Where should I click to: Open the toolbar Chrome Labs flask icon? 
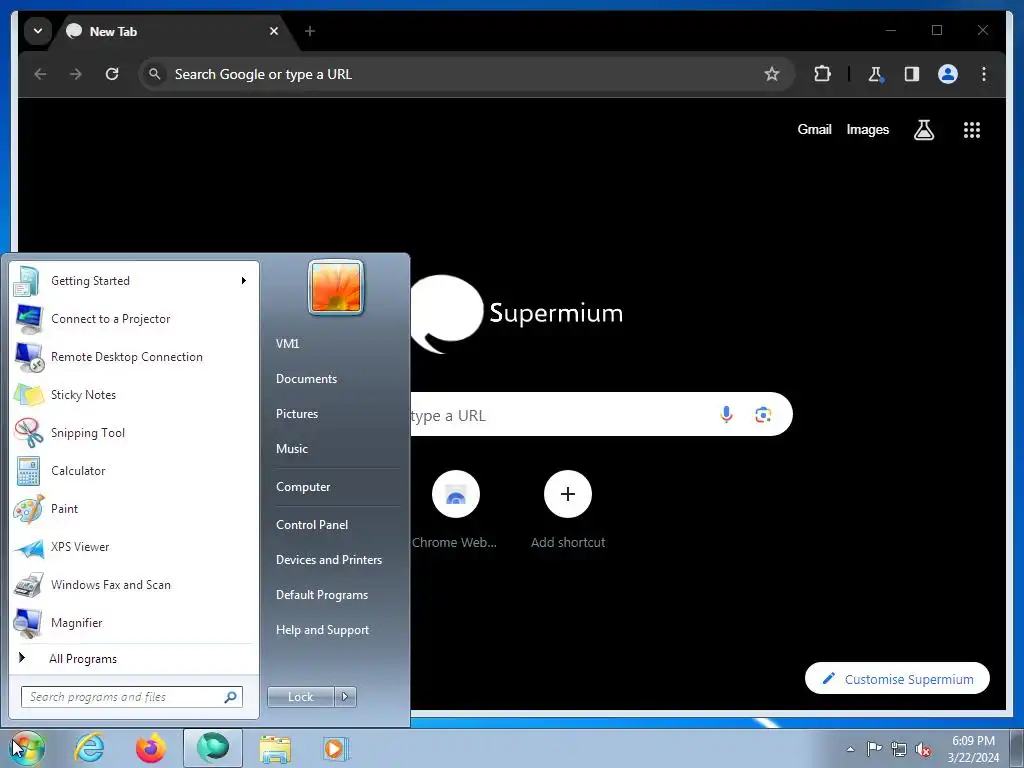coord(876,74)
